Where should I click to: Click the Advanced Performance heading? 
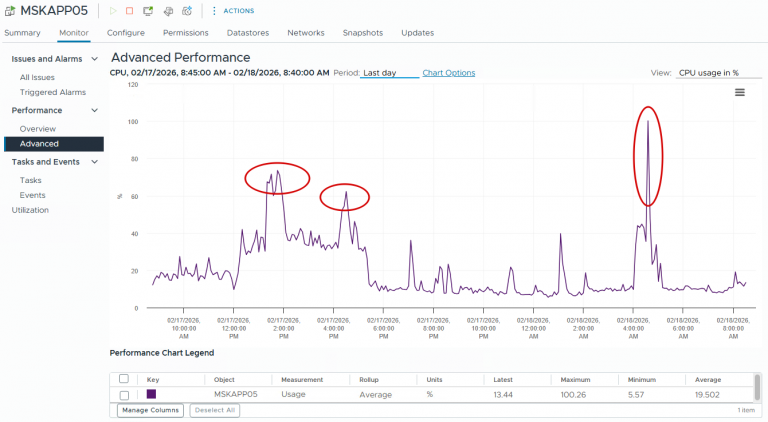[181, 57]
